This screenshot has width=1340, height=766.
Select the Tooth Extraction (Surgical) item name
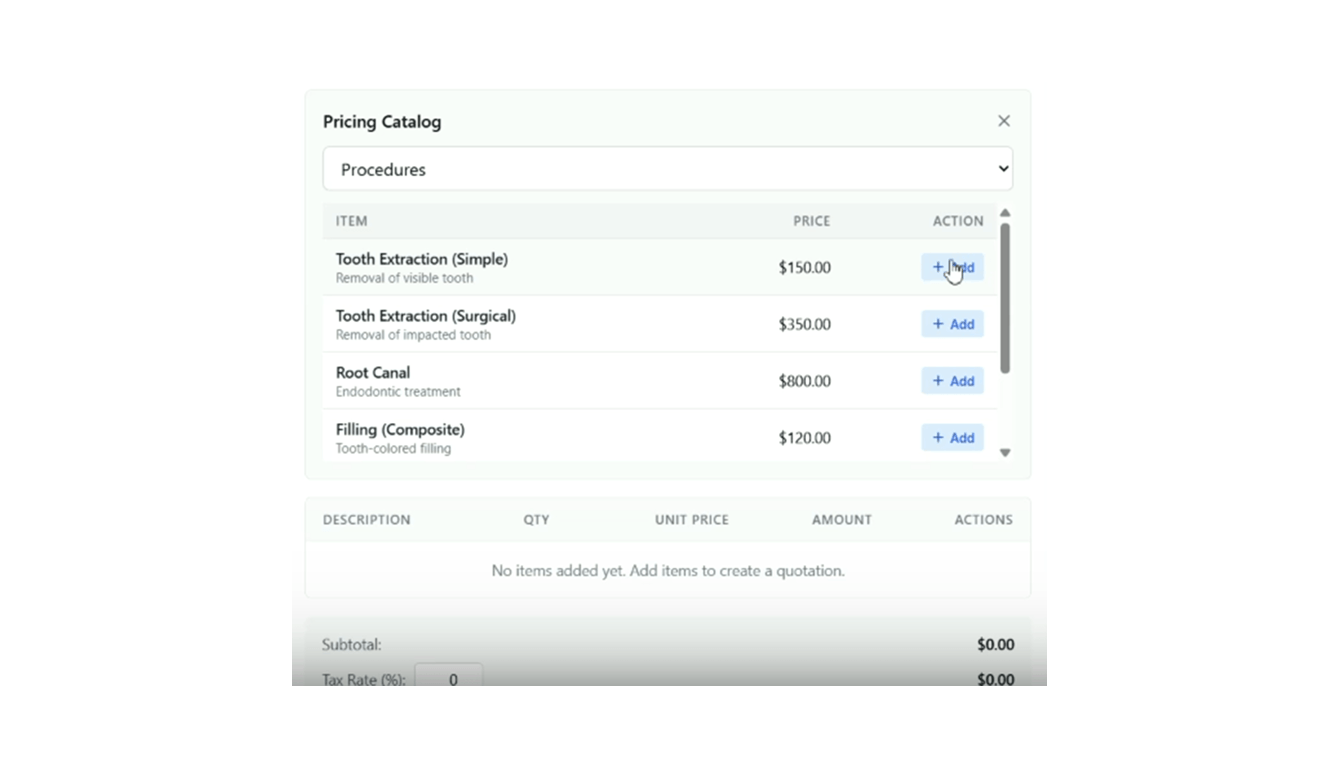coord(426,316)
